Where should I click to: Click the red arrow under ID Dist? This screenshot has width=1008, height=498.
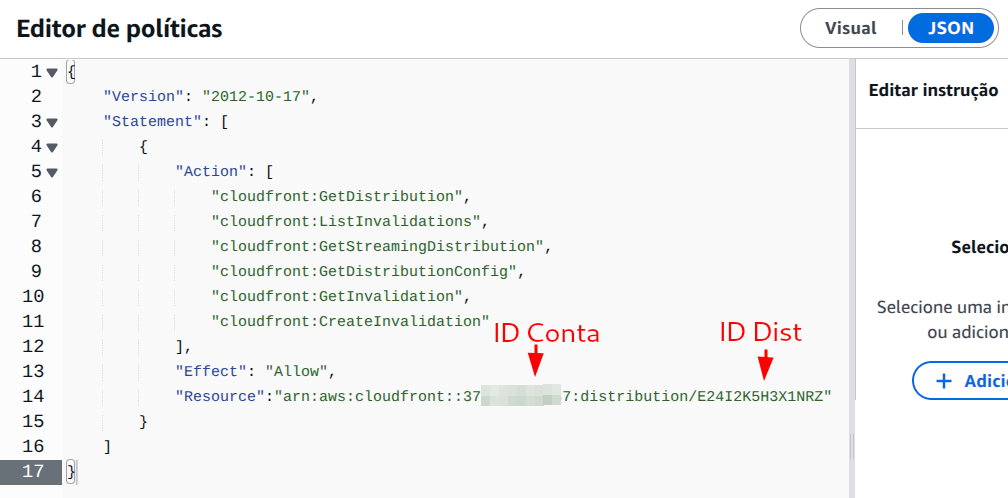coord(765,365)
